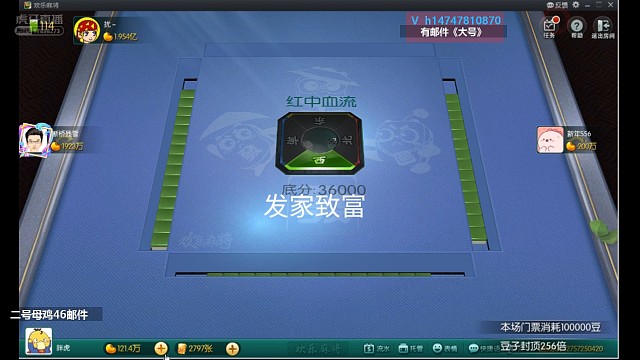The width and height of the screenshot is (640, 360).
Task: Click the bean icon showing 121.4万
Action: (x=111, y=349)
